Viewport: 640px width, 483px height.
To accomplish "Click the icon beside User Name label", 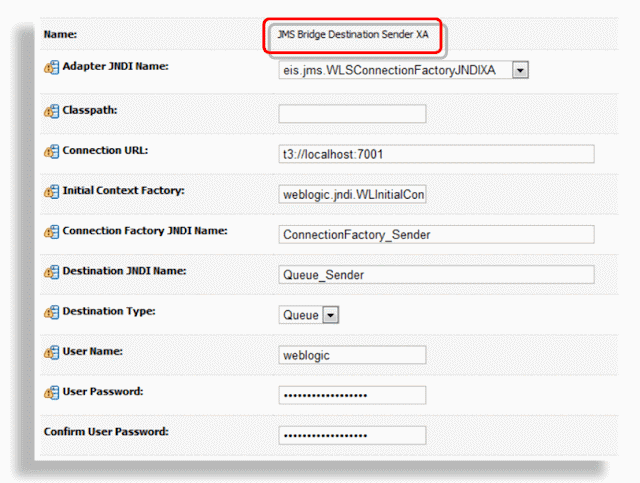I will [x=51, y=352].
